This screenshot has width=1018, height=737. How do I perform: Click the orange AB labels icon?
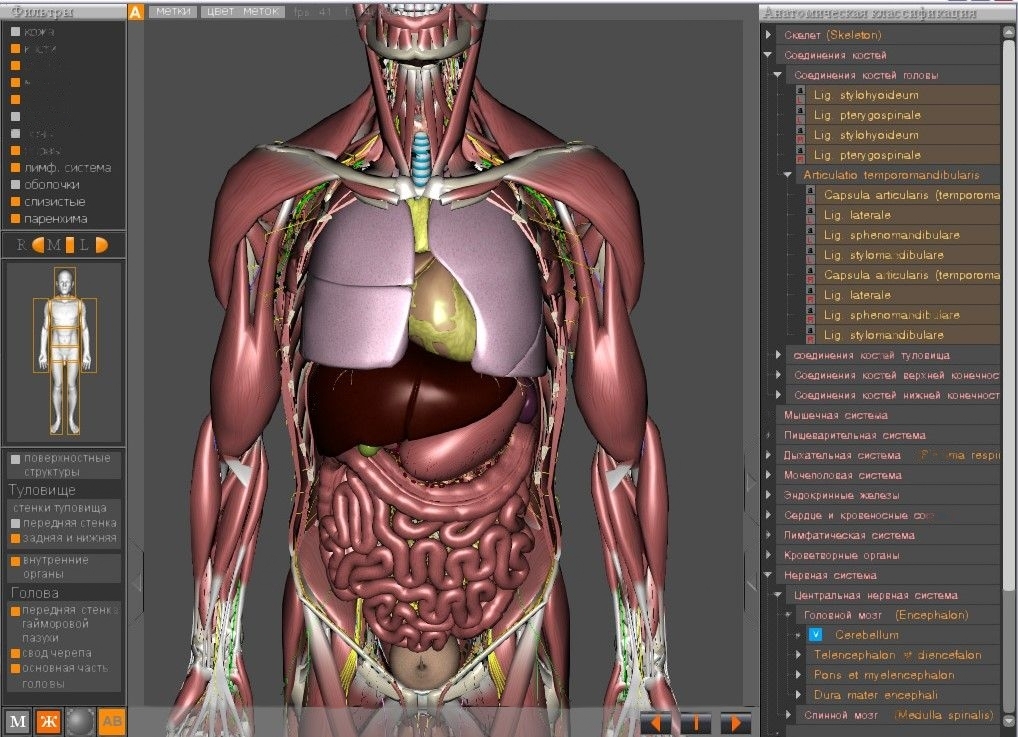[112, 721]
